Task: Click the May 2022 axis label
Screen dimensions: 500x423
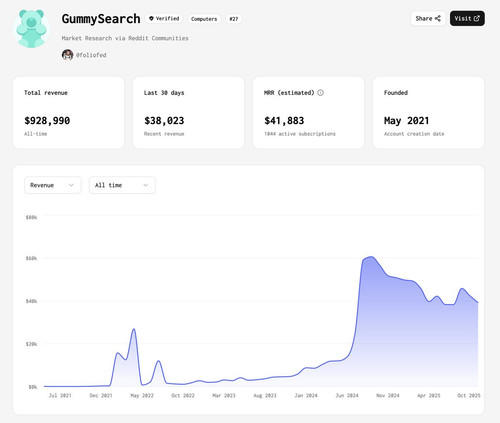Action: click(x=142, y=395)
